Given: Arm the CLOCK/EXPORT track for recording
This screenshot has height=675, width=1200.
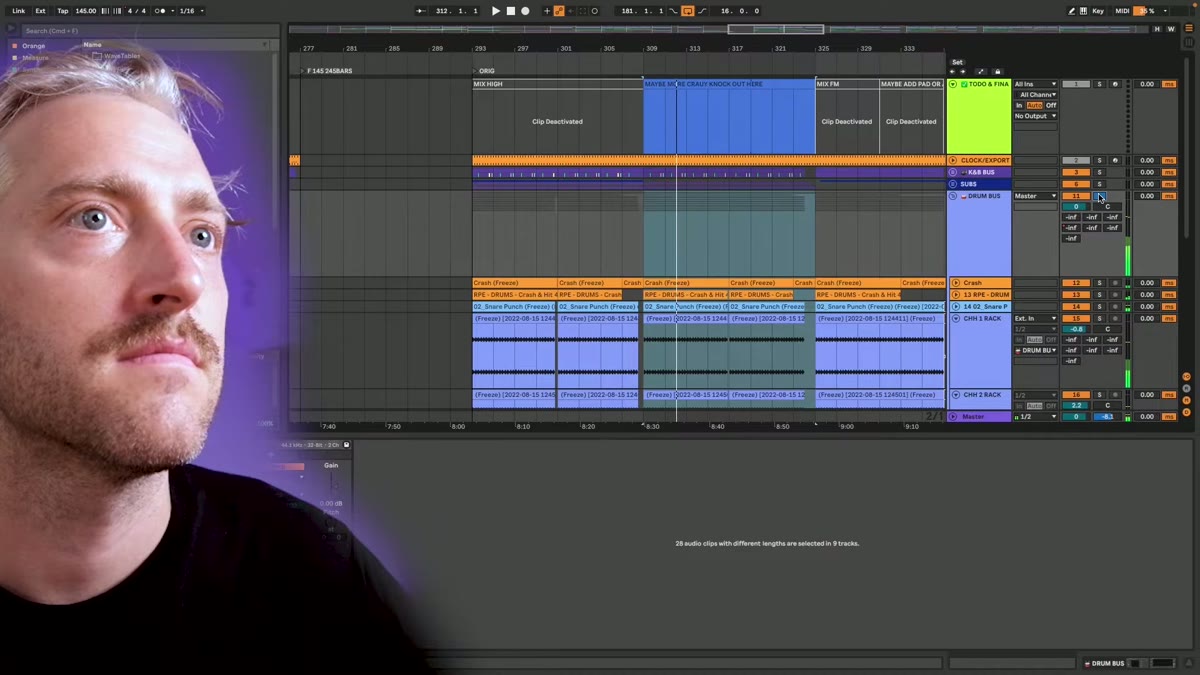Looking at the screenshot, I should [x=1115, y=160].
